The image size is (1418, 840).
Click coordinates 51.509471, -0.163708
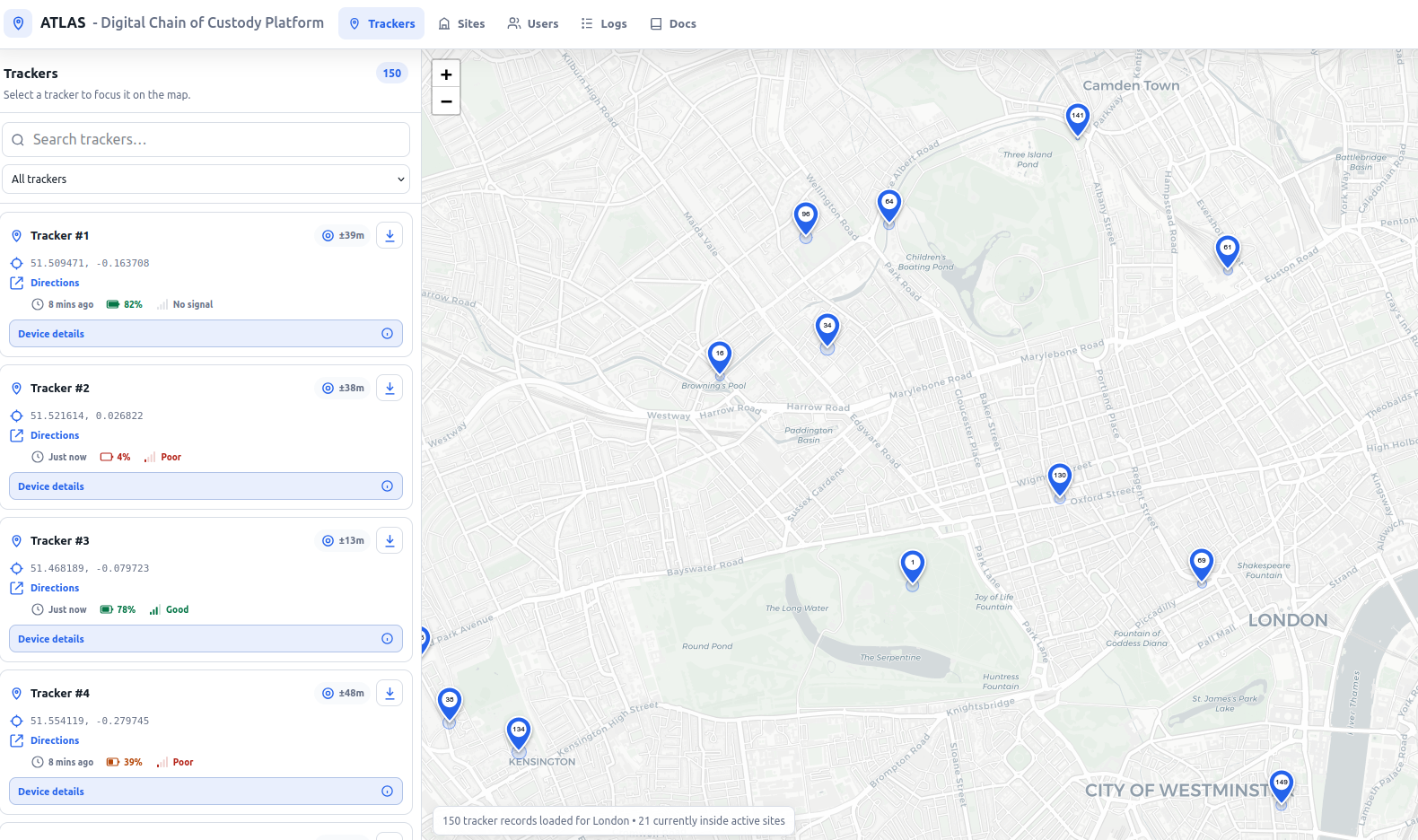point(90,263)
